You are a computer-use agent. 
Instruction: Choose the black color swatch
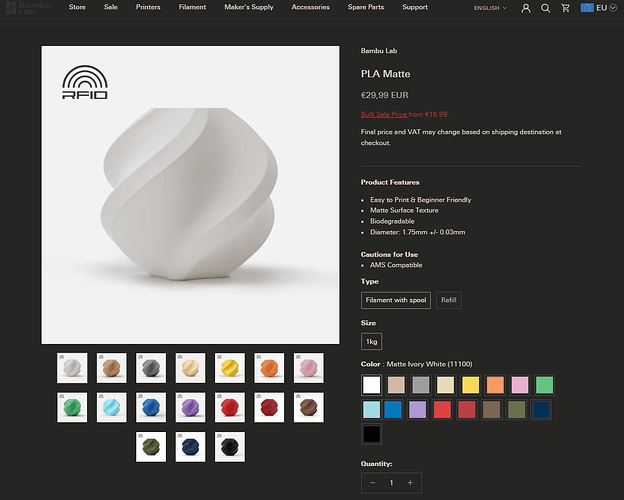pyautogui.click(x=372, y=434)
